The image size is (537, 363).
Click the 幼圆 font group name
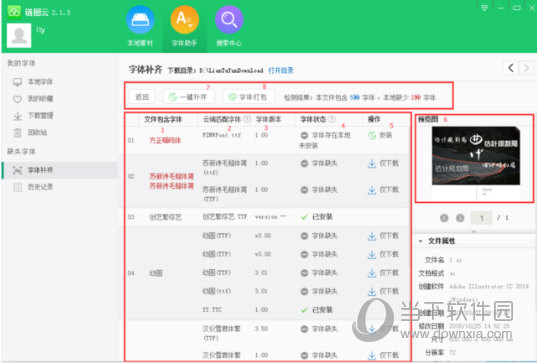coord(156,273)
